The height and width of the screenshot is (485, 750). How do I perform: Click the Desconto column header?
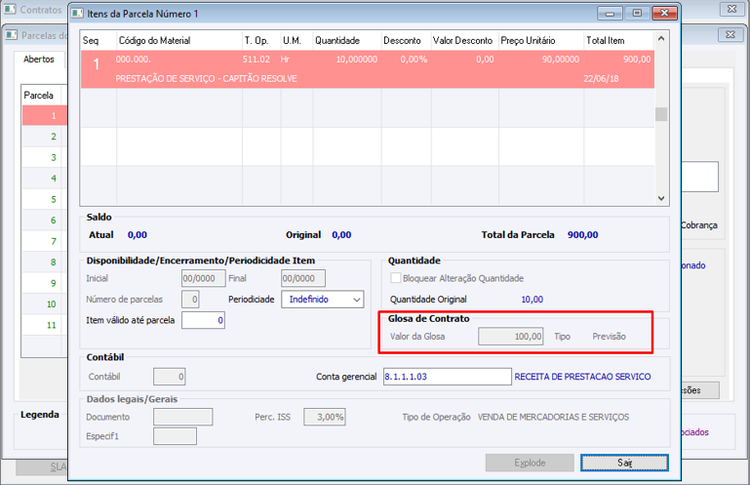click(406, 41)
